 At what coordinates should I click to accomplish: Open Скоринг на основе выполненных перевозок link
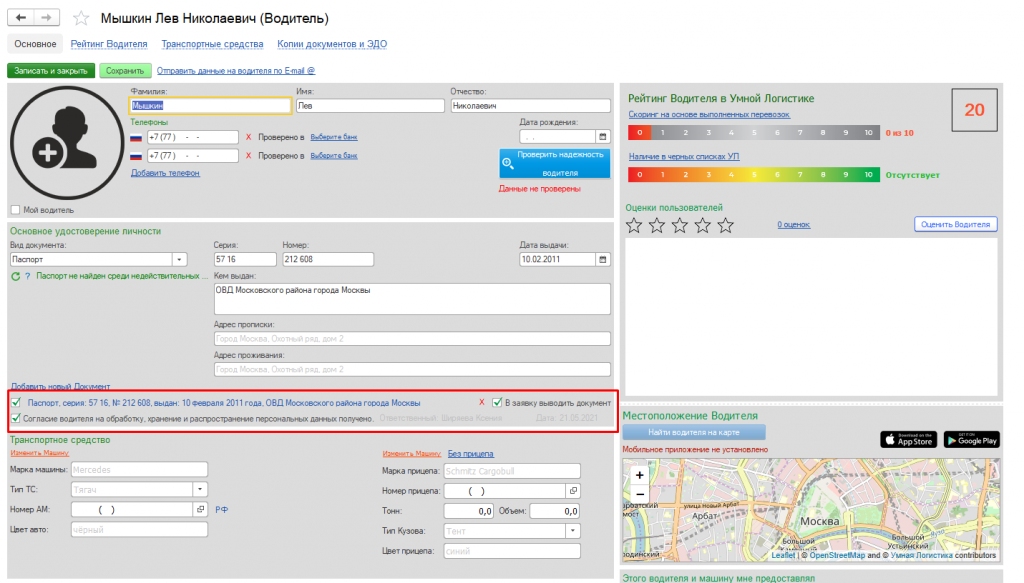click(x=709, y=114)
